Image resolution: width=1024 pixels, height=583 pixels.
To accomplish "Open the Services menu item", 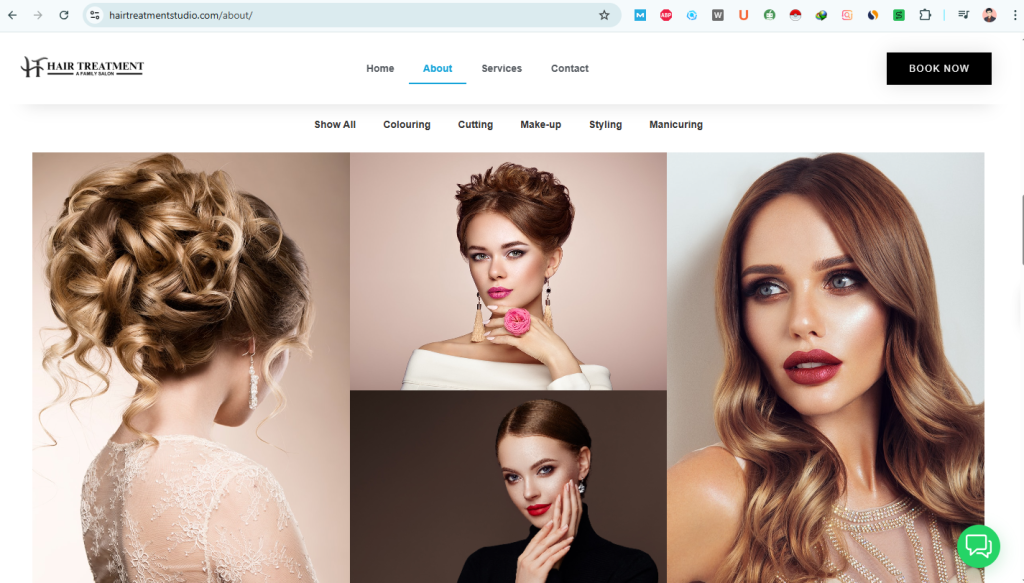I will [501, 69].
